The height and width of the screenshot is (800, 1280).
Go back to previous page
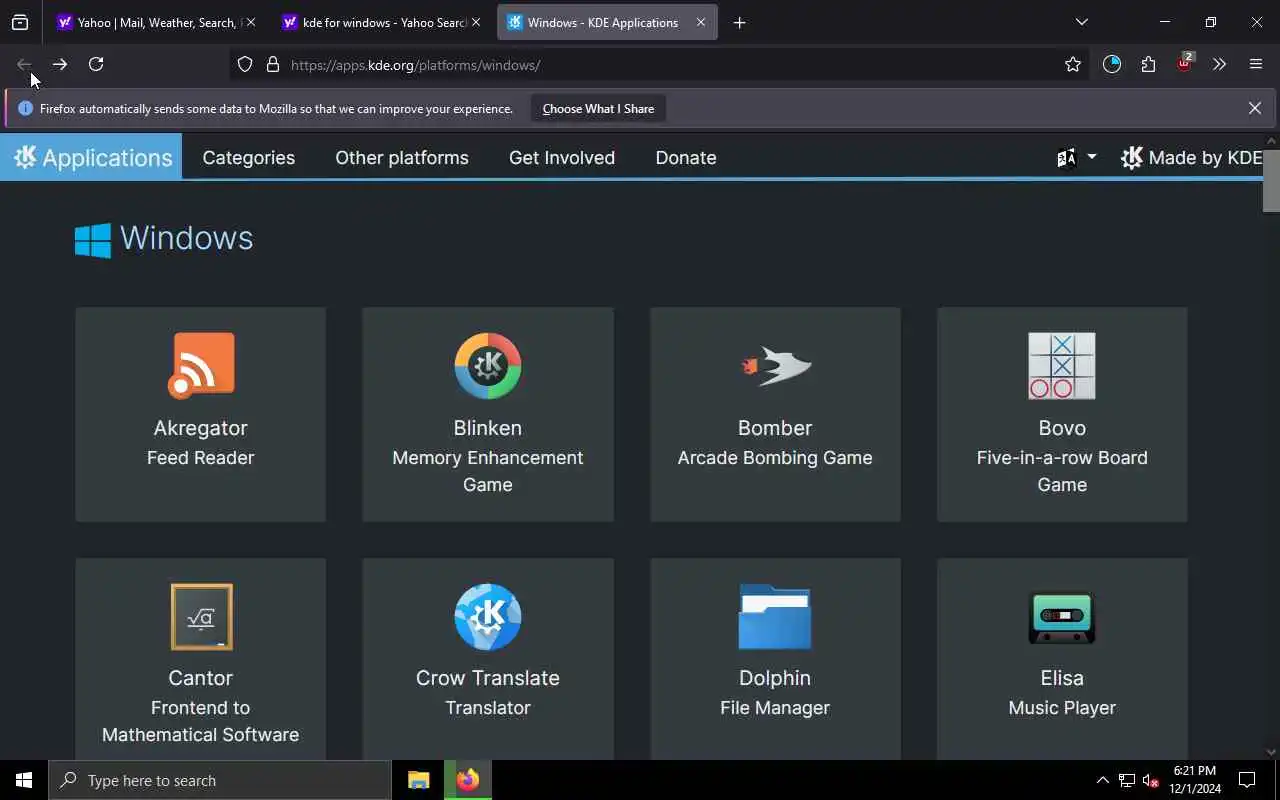pyautogui.click(x=24, y=64)
